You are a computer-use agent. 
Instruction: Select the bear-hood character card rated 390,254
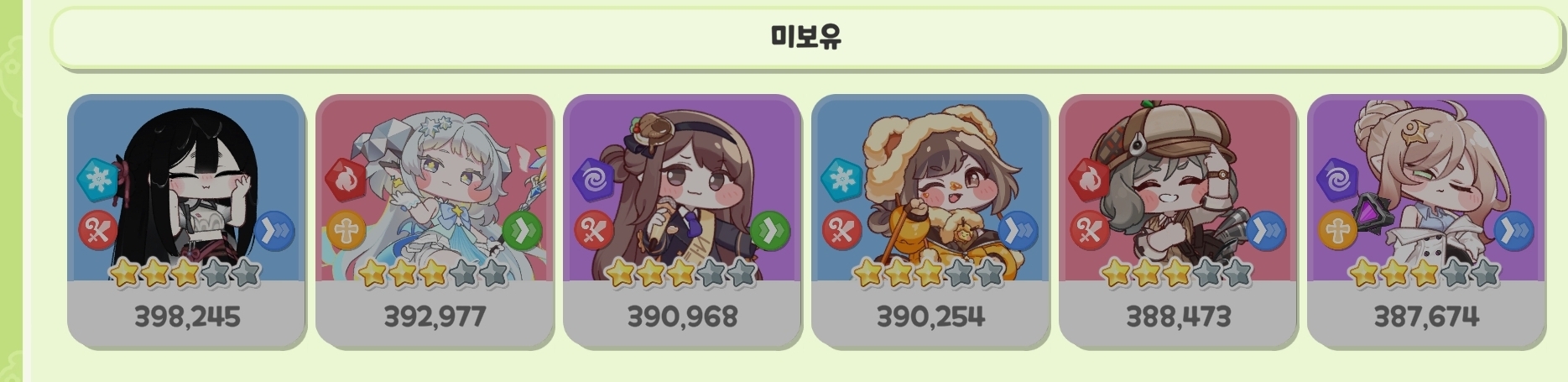click(930, 221)
